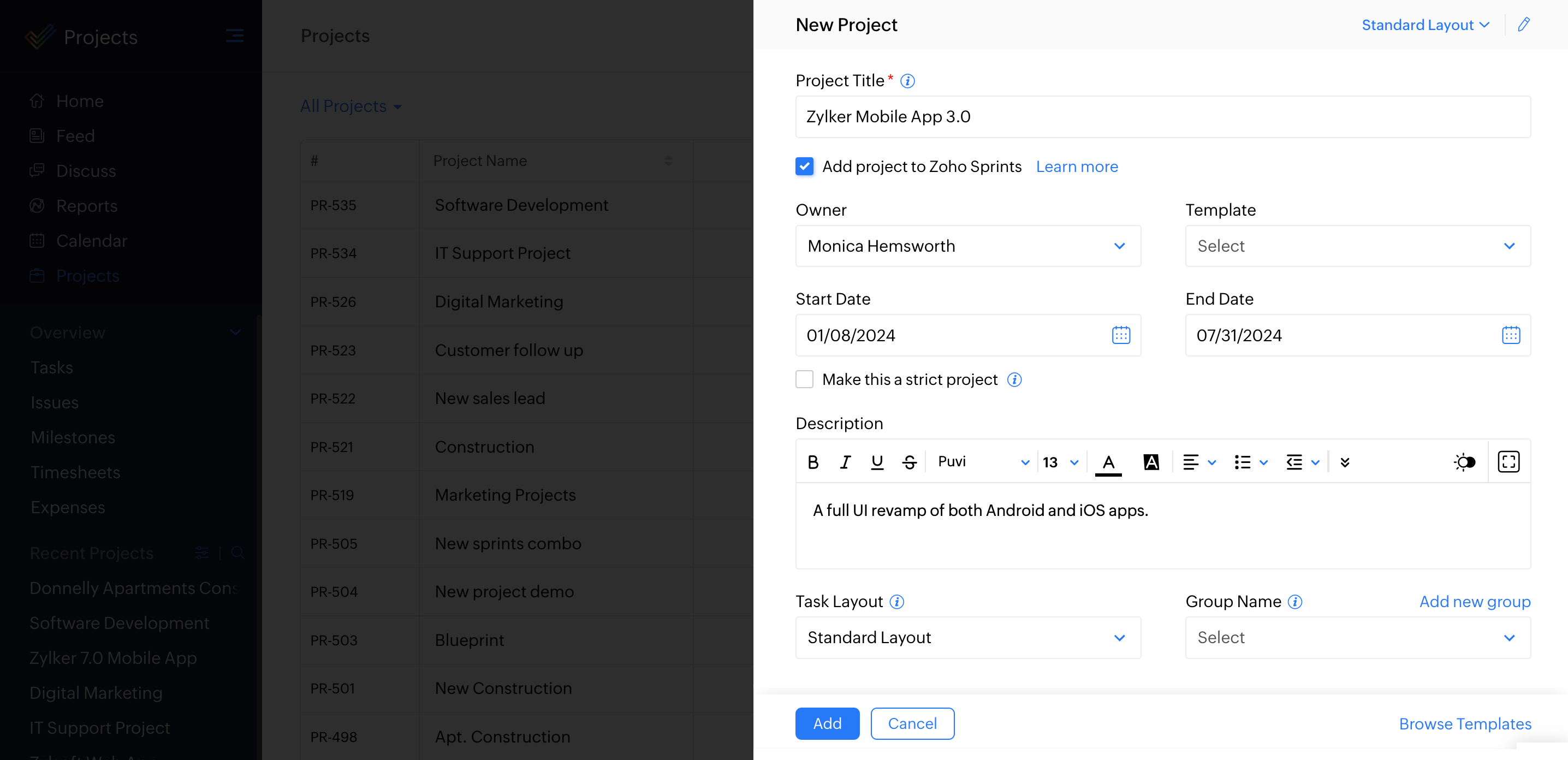Apply Italic formatting in description toolbar
1568x760 pixels.
coord(845,462)
